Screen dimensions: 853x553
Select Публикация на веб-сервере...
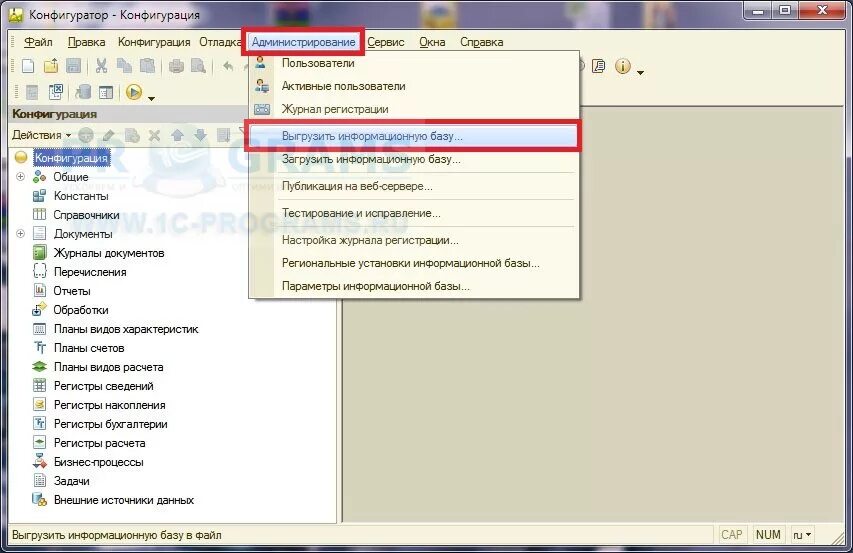pyautogui.click(x=414, y=186)
